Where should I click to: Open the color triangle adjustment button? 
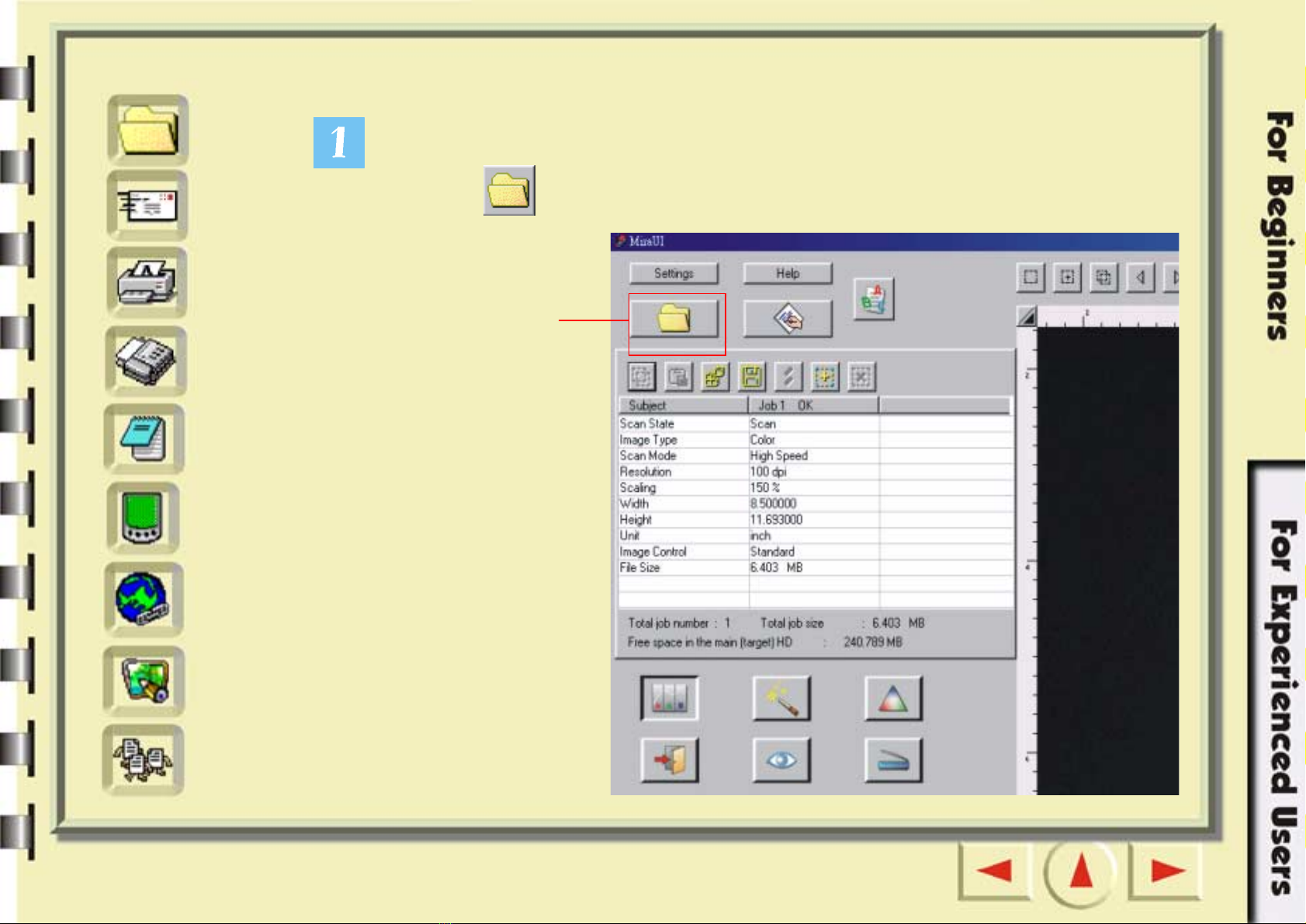click(893, 698)
